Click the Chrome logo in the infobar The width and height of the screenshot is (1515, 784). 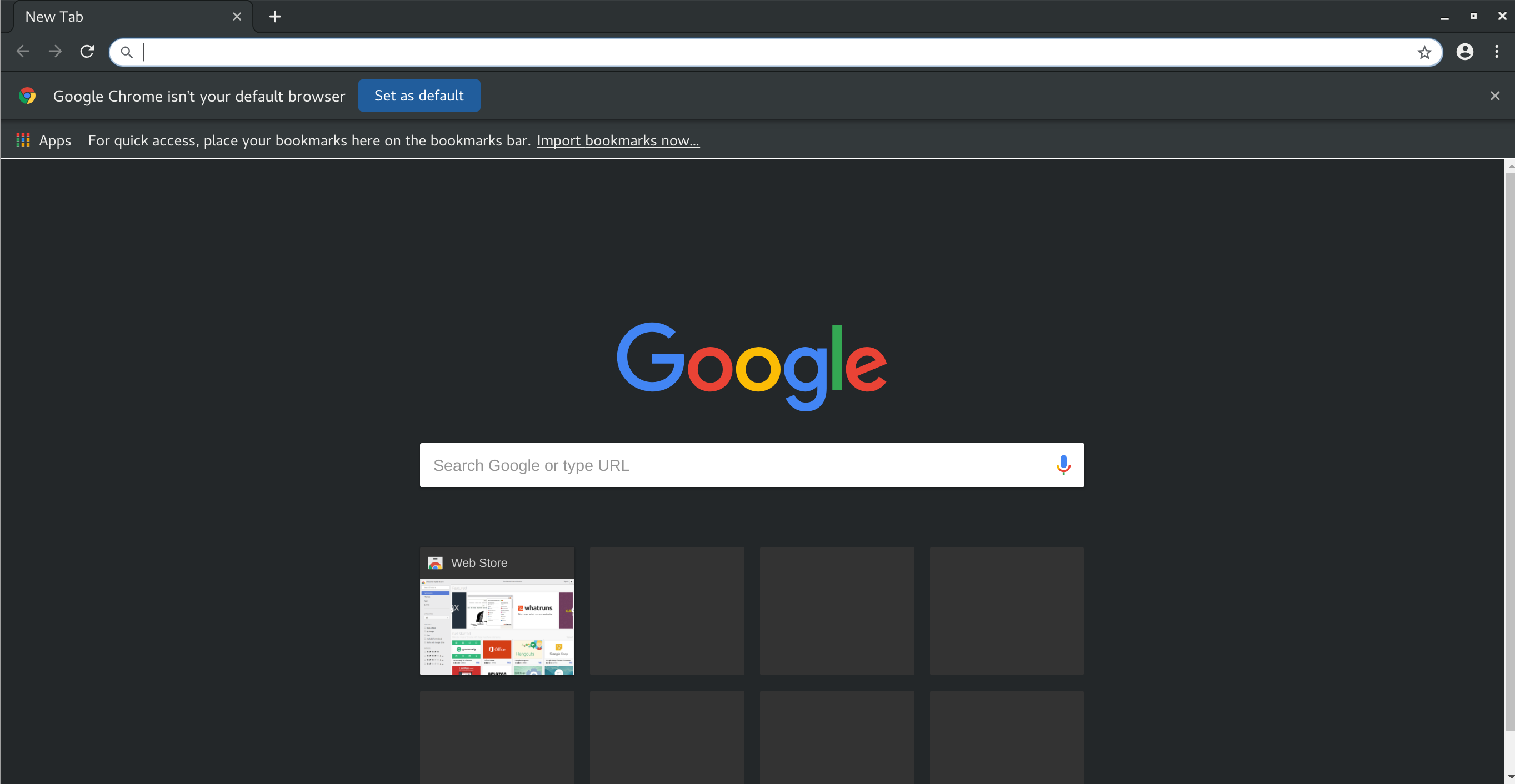tap(27, 95)
